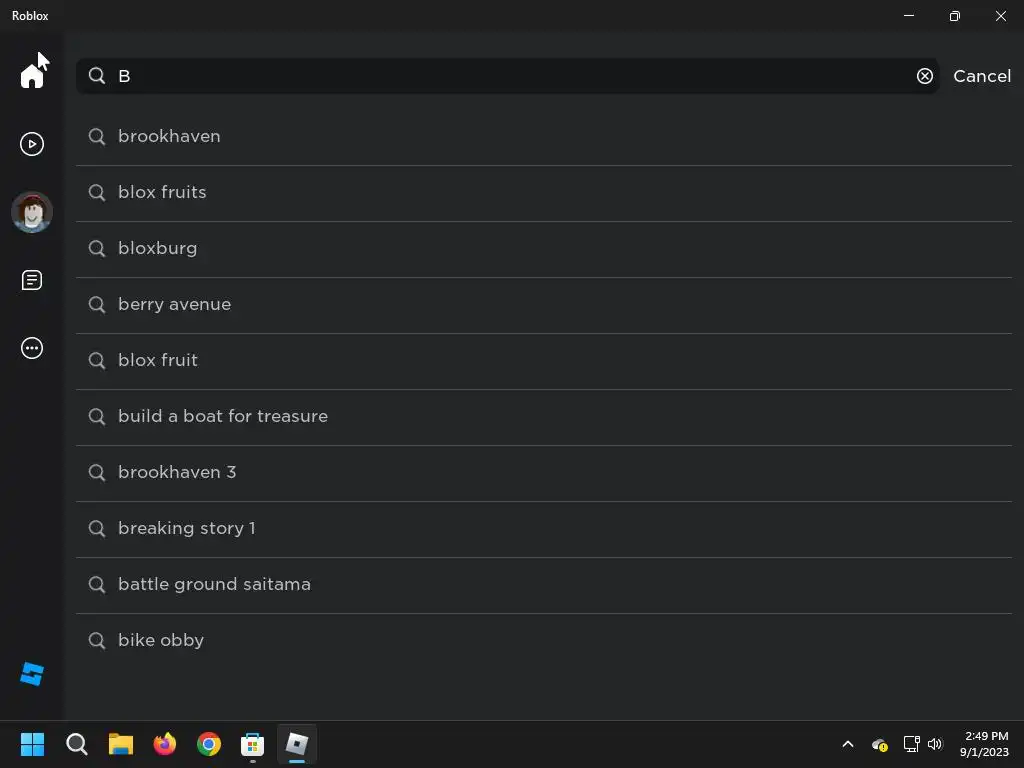
Task: Open volume speaker tray icon
Action: (935, 744)
